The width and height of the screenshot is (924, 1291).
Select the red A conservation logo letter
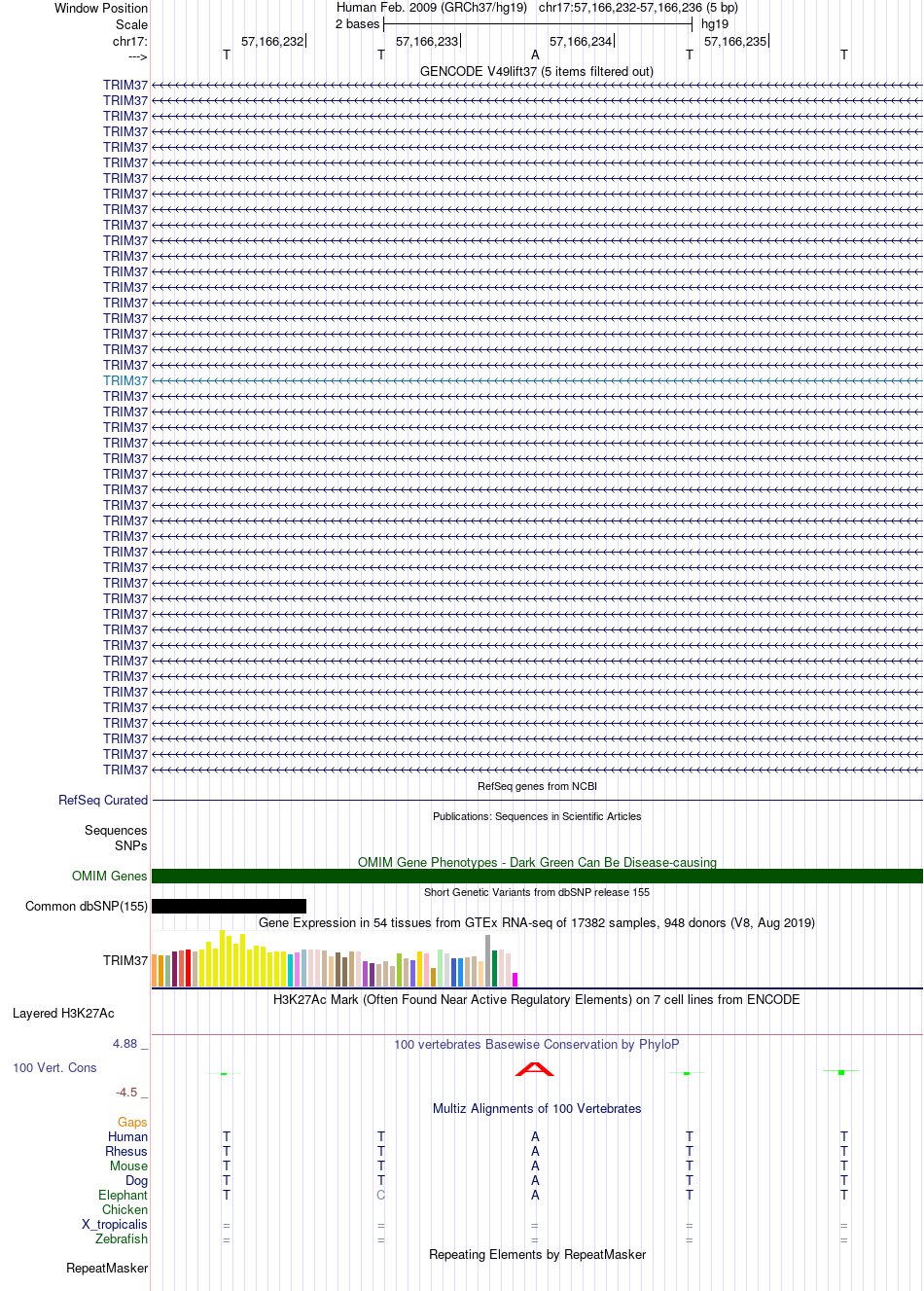pyautogui.click(x=535, y=1069)
